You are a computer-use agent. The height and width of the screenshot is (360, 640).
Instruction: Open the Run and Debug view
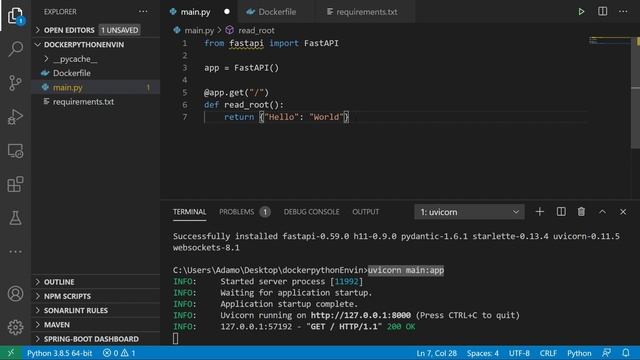tap(16, 117)
